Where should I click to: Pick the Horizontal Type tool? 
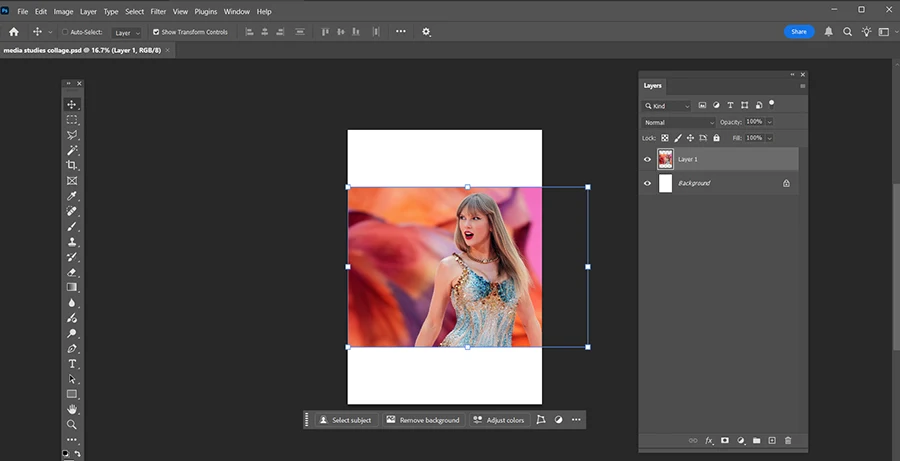tap(72, 364)
